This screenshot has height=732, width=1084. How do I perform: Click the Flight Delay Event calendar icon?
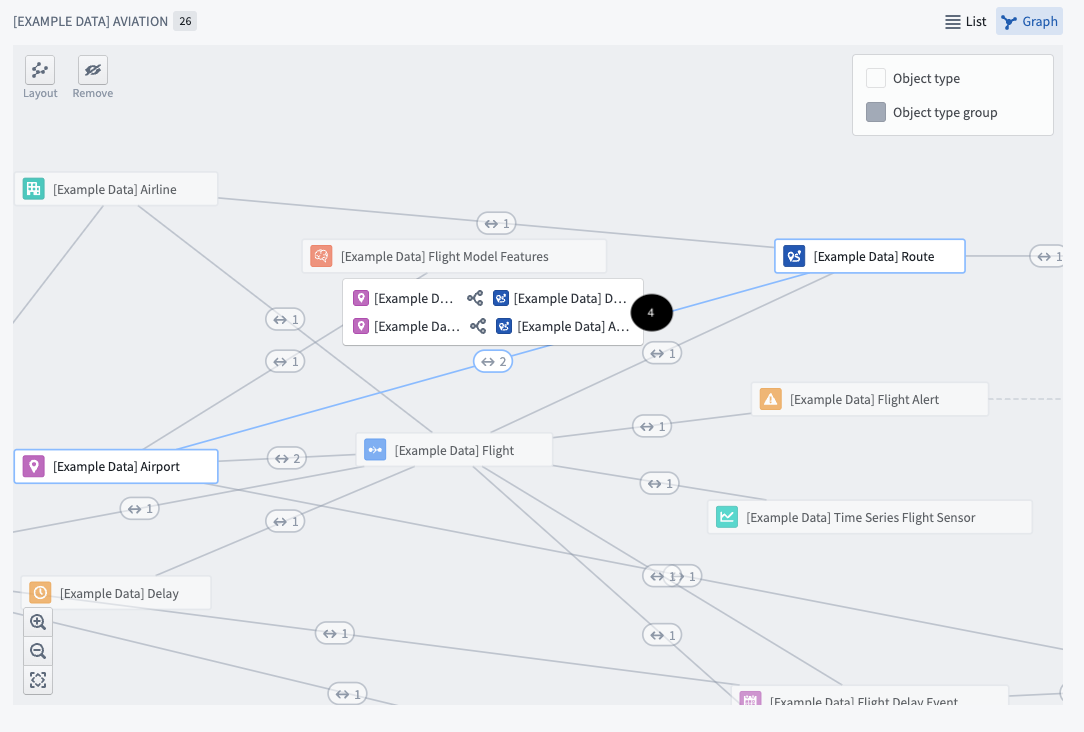click(750, 698)
